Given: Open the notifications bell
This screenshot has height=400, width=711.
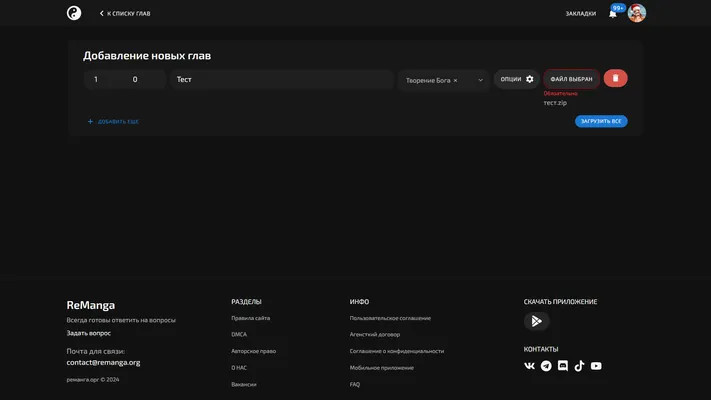Looking at the screenshot, I should (613, 14).
